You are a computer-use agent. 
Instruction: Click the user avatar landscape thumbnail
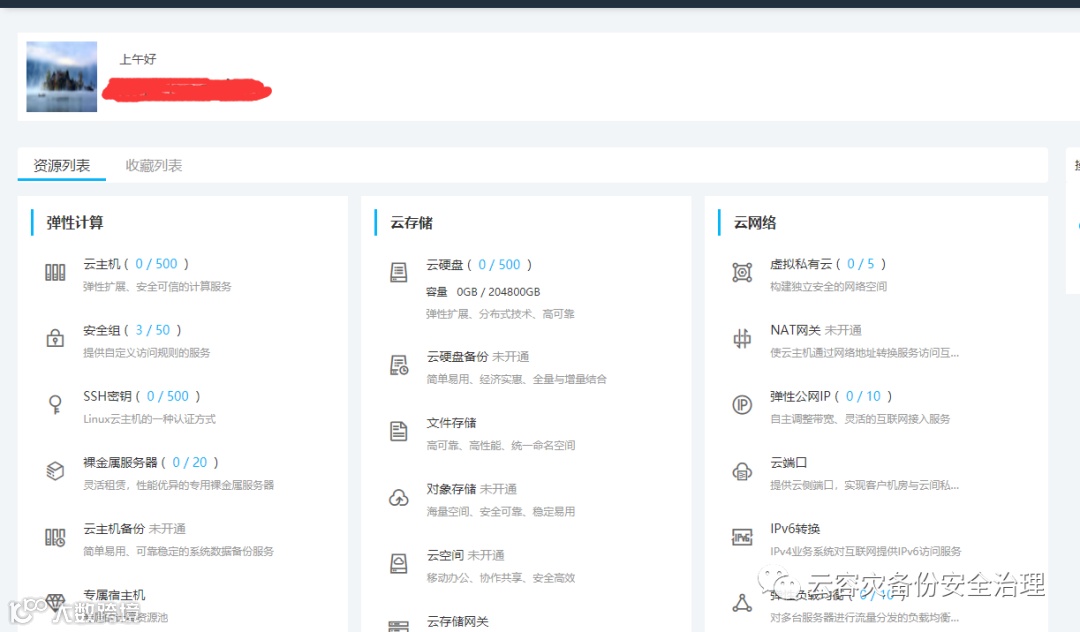click(x=61, y=76)
